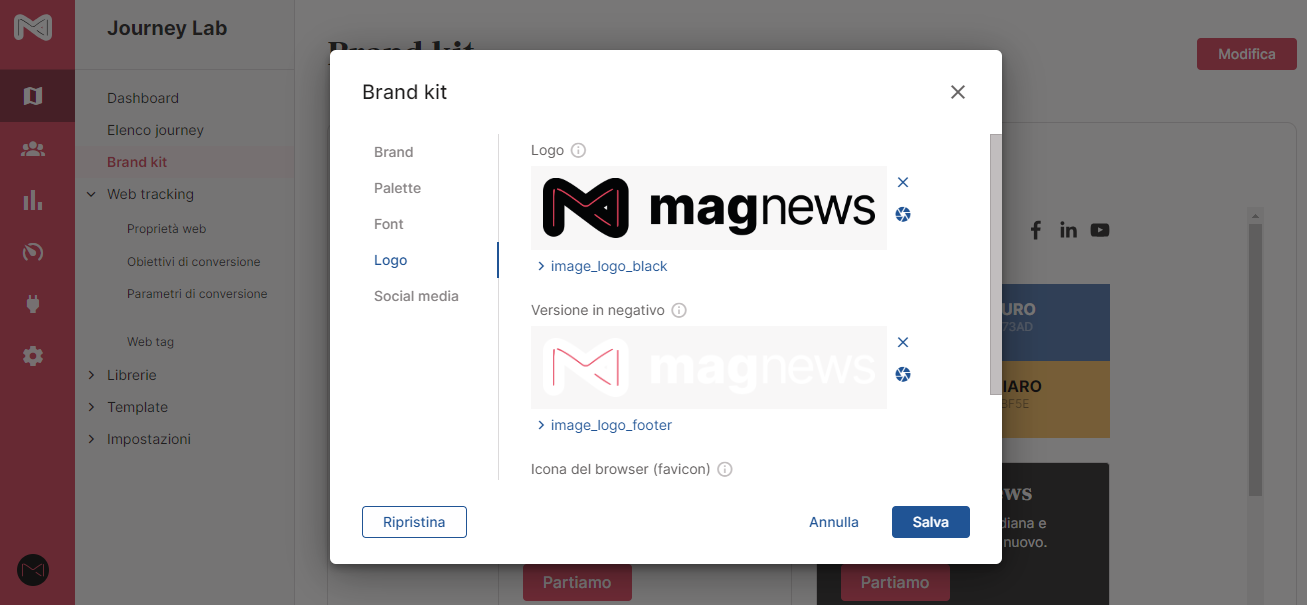Expand the Impostazioni section
Image resolution: width=1307 pixels, height=605 pixels.
[91, 439]
